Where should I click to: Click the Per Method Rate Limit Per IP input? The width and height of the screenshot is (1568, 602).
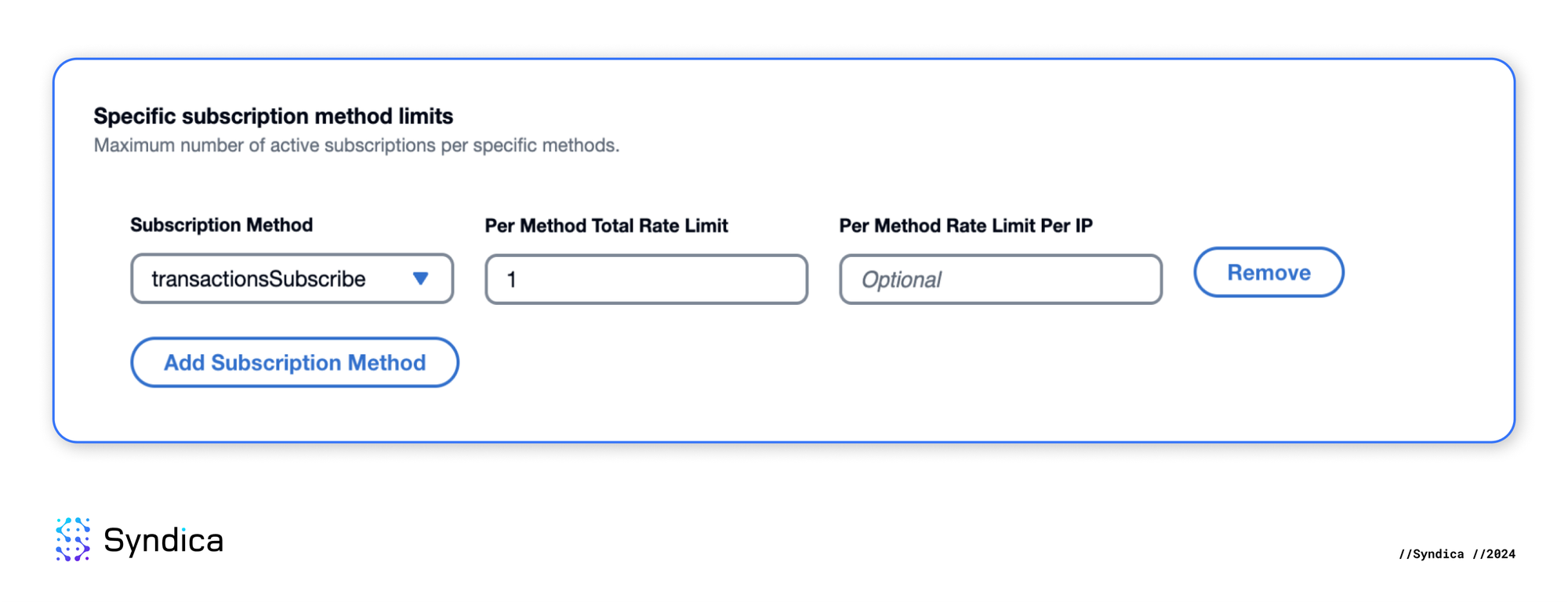click(x=1000, y=279)
